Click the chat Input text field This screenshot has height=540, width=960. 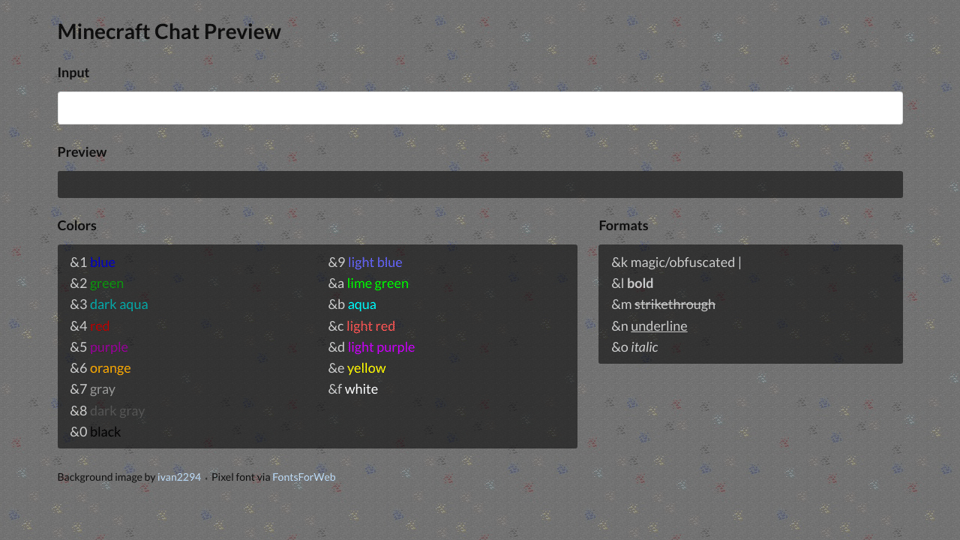480,108
